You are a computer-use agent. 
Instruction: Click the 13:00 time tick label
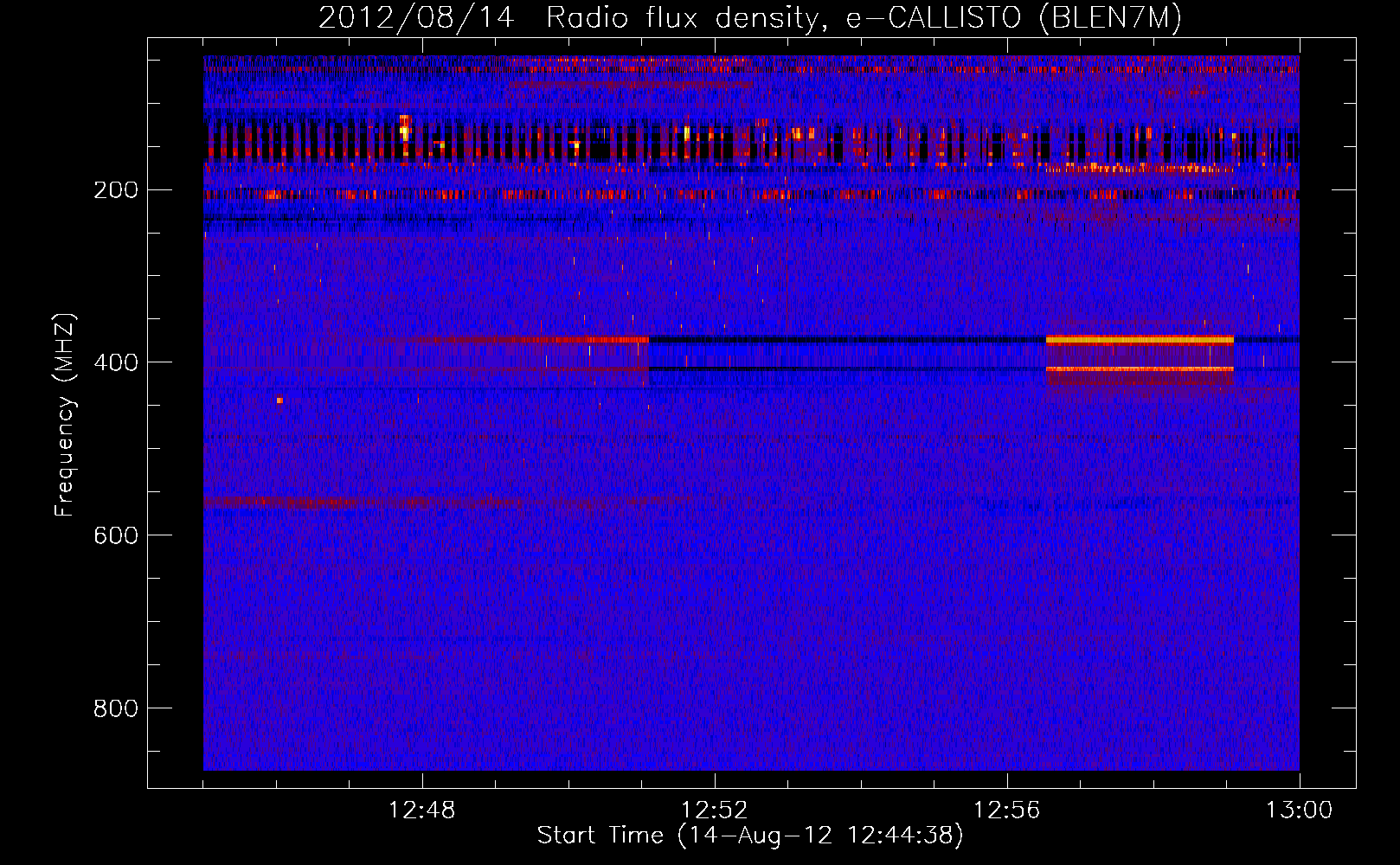pyautogui.click(x=1300, y=811)
